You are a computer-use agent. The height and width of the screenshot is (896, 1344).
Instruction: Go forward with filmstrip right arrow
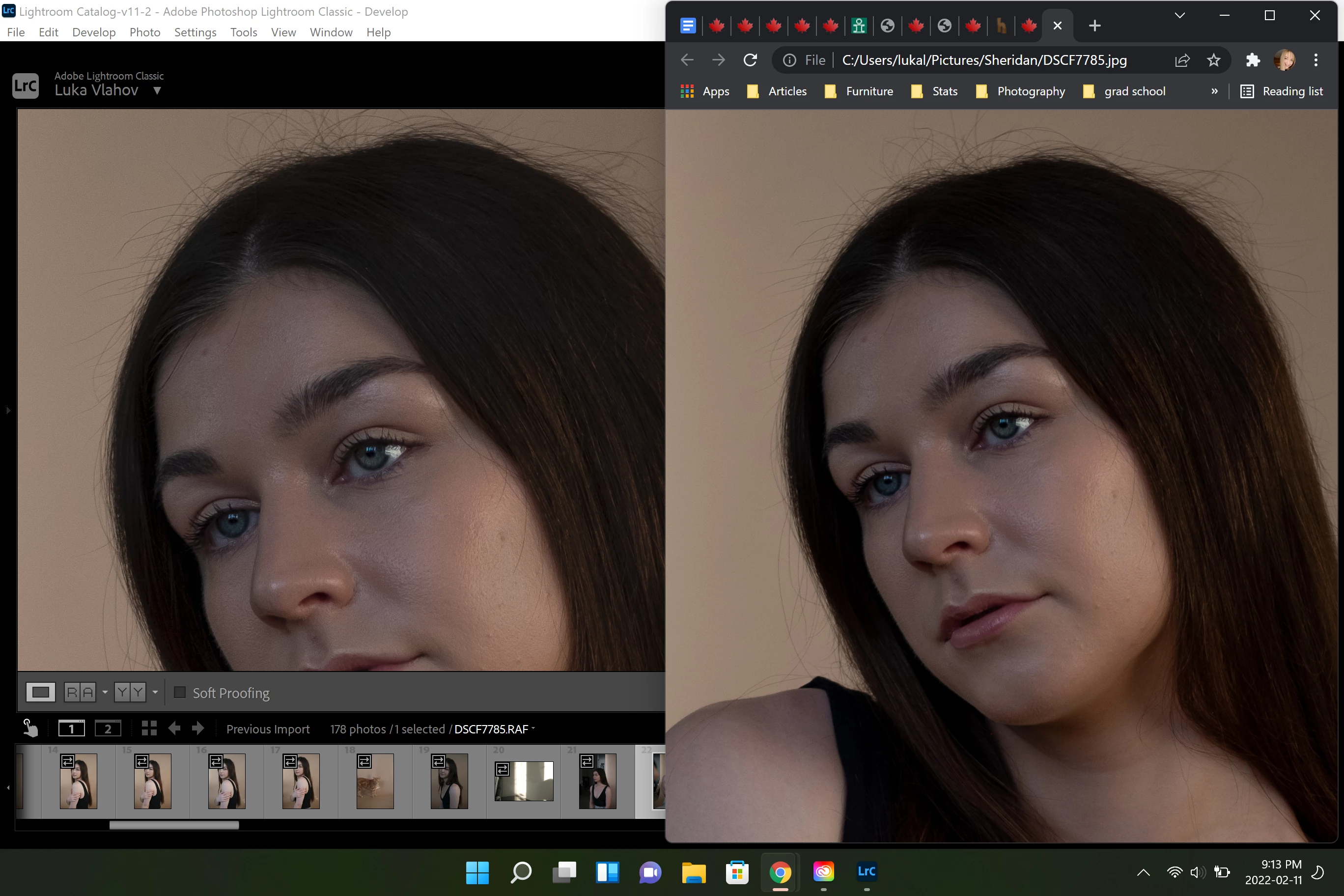(x=197, y=728)
